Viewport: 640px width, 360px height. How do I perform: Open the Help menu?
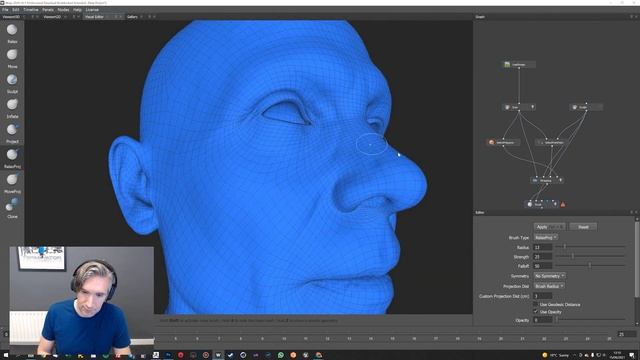click(77, 9)
